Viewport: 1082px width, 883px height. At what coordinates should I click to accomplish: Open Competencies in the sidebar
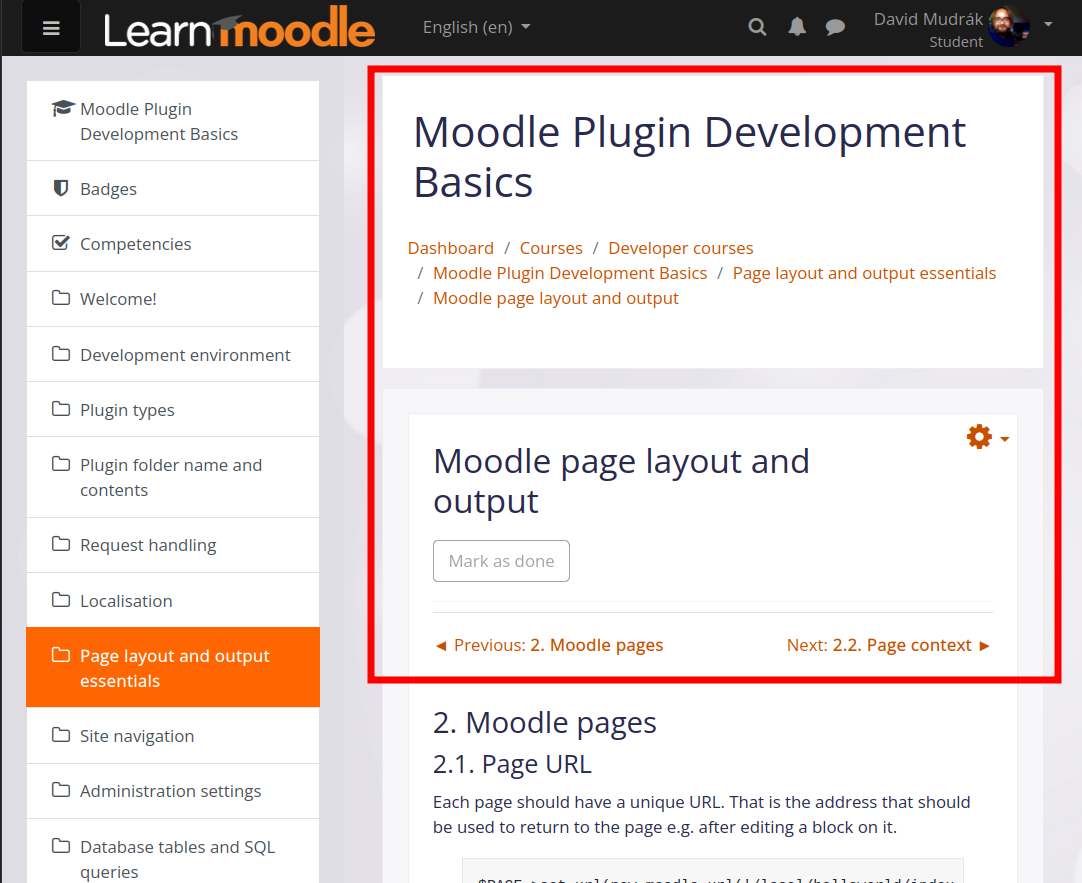coord(173,244)
